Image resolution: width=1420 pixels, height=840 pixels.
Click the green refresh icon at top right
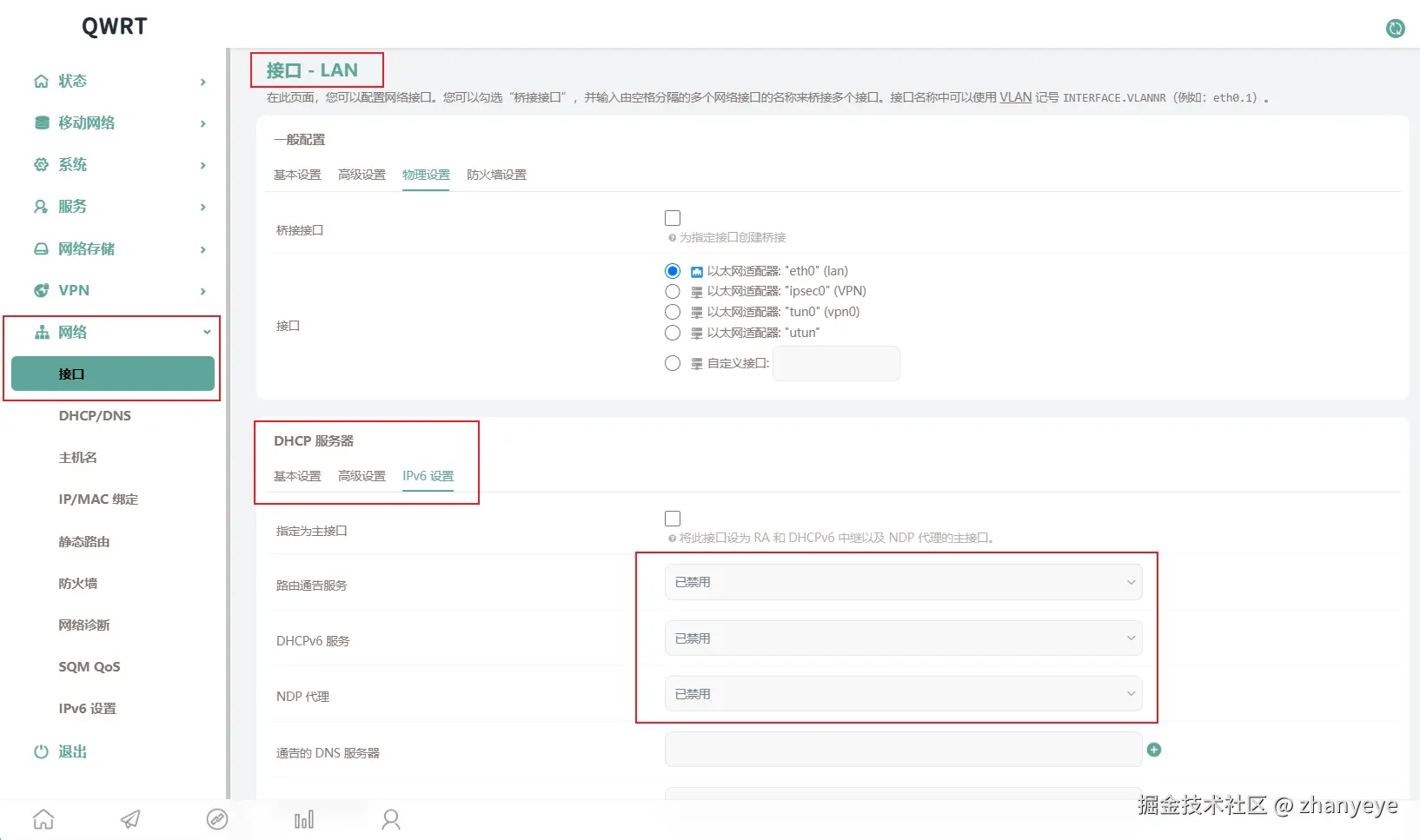pyautogui.click(x=1395, y=29)
